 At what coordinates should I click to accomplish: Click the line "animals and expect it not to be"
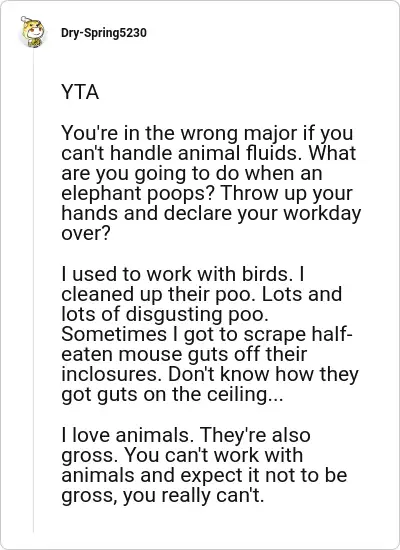[204, 475]
